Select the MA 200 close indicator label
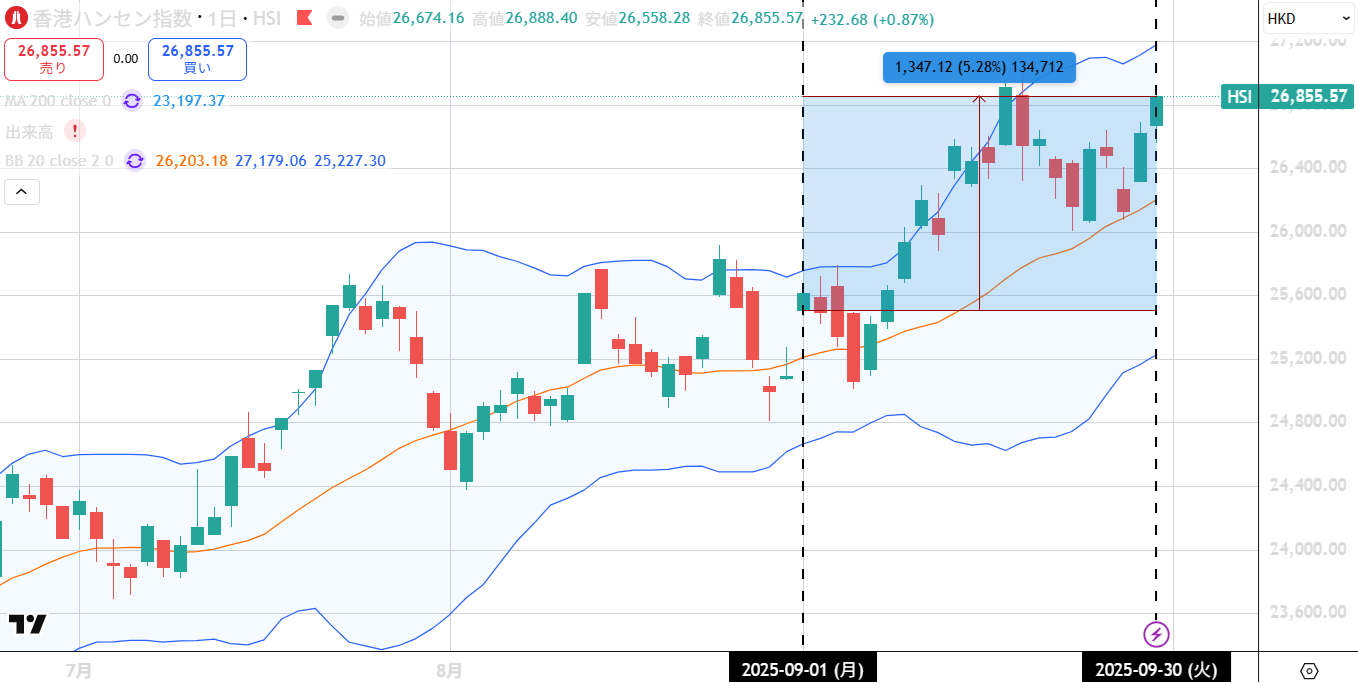The height and width of the screenshot is (683, 1358). (x=58, y=101)
